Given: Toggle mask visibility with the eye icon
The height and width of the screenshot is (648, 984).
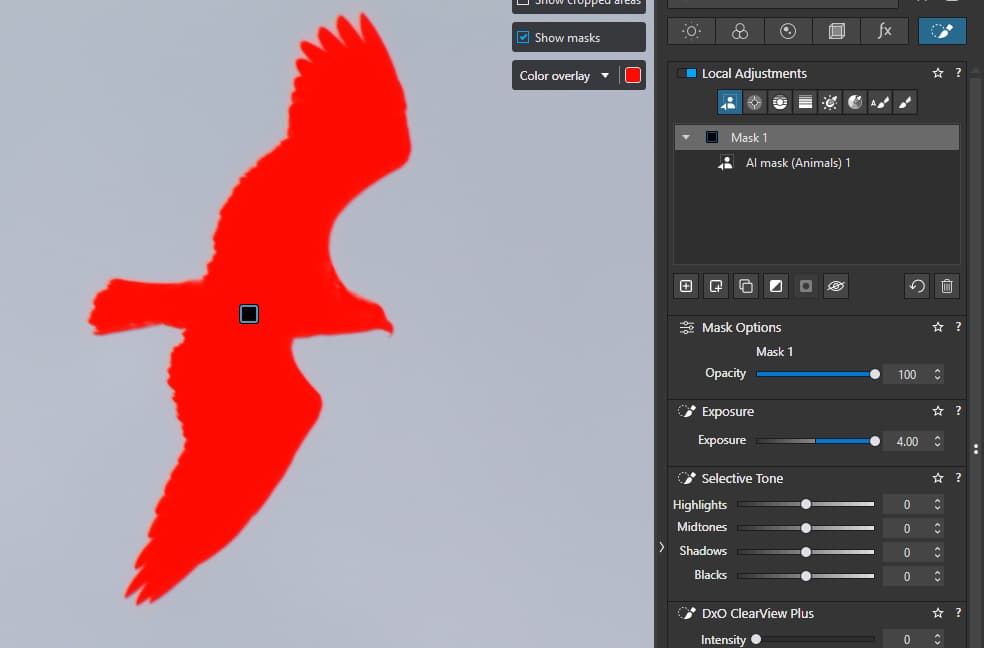Looking at the screenshot, I should [836, 286].
